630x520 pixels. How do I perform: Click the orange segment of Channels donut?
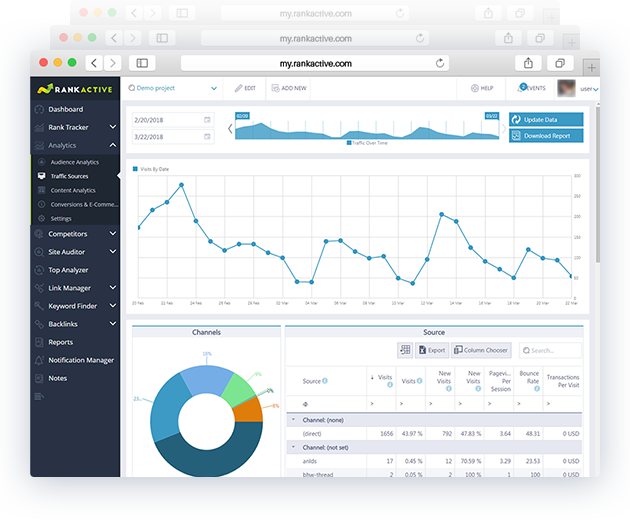(250, 411)
